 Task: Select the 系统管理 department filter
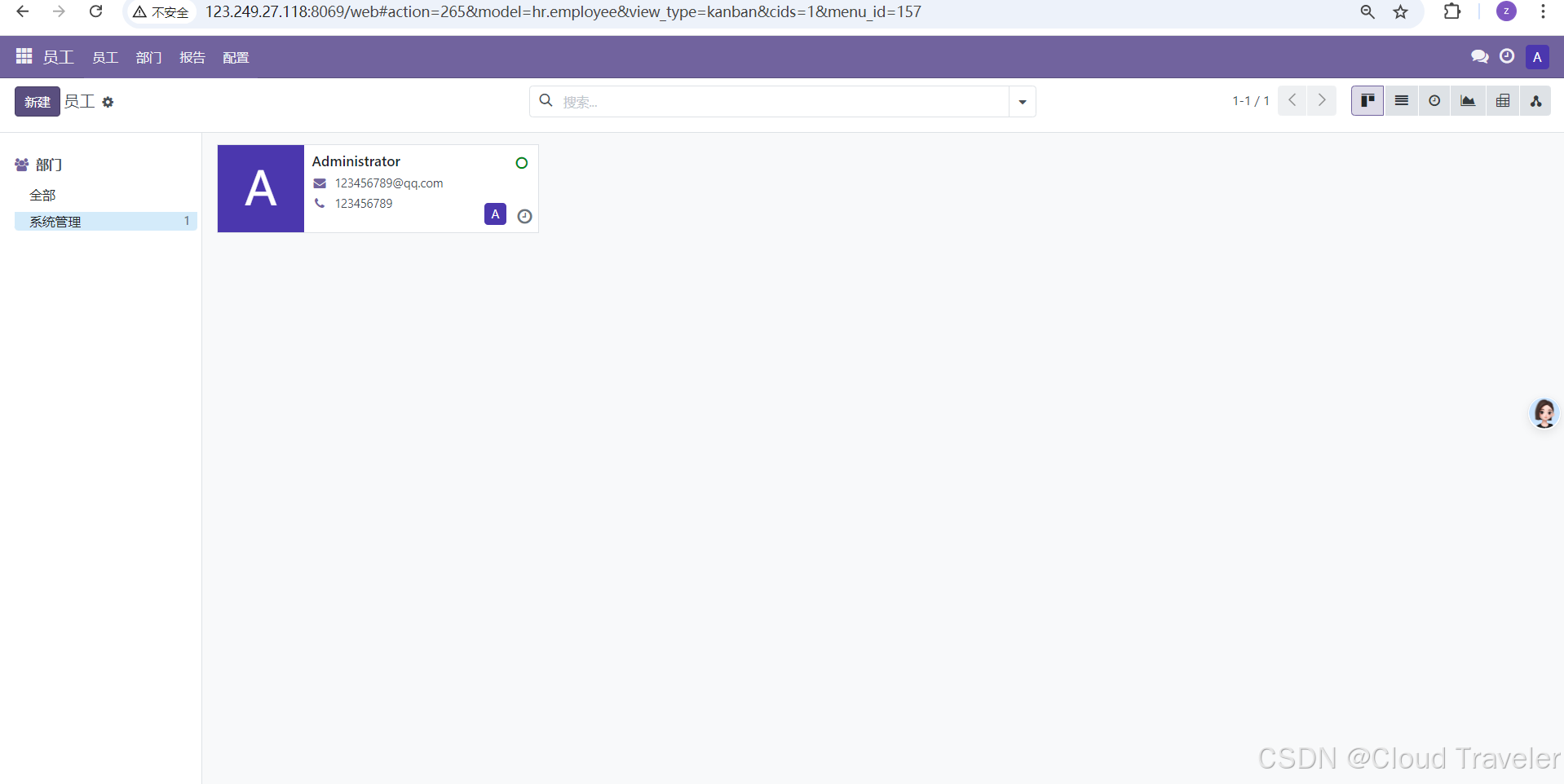(x=106, y=221)
